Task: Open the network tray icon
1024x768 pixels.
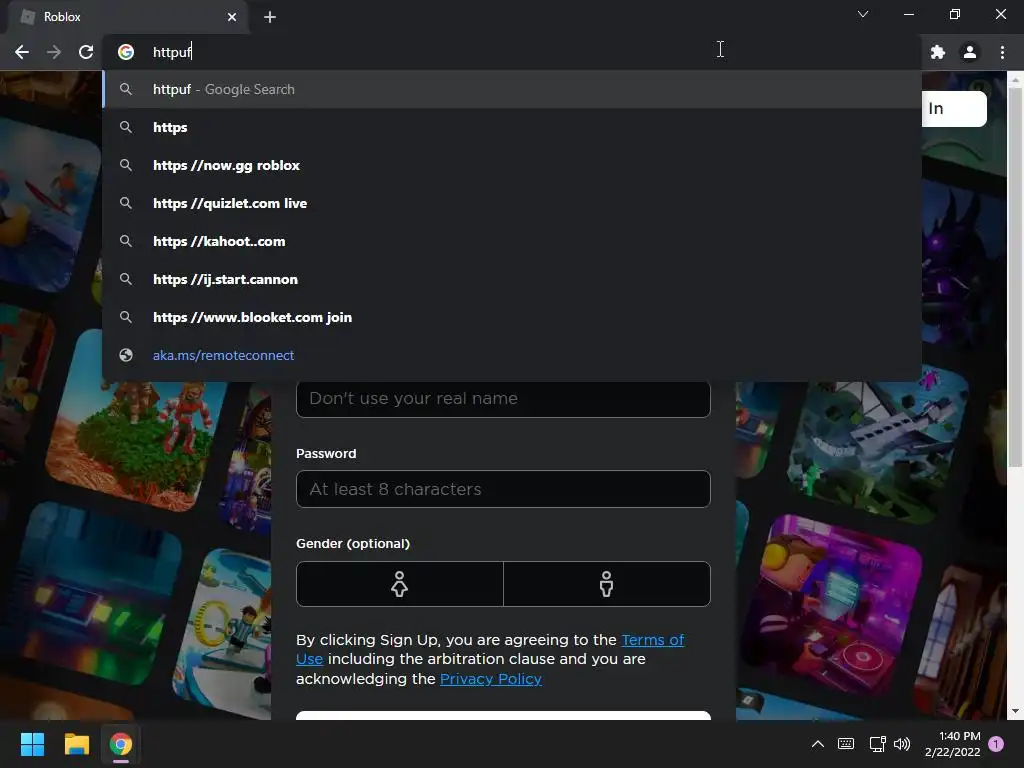Action: click(x=877, y=744)
